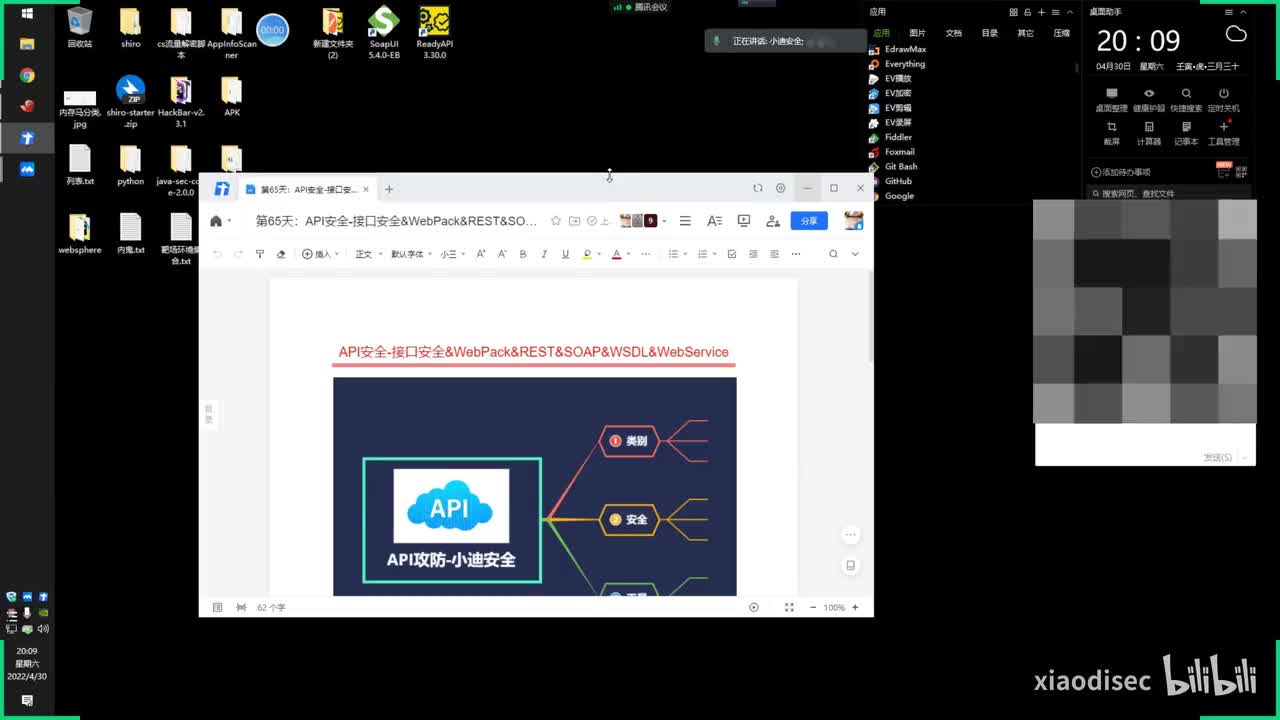
Task: Open the font color dropdown arrow
Action: [x=629, y=254]
